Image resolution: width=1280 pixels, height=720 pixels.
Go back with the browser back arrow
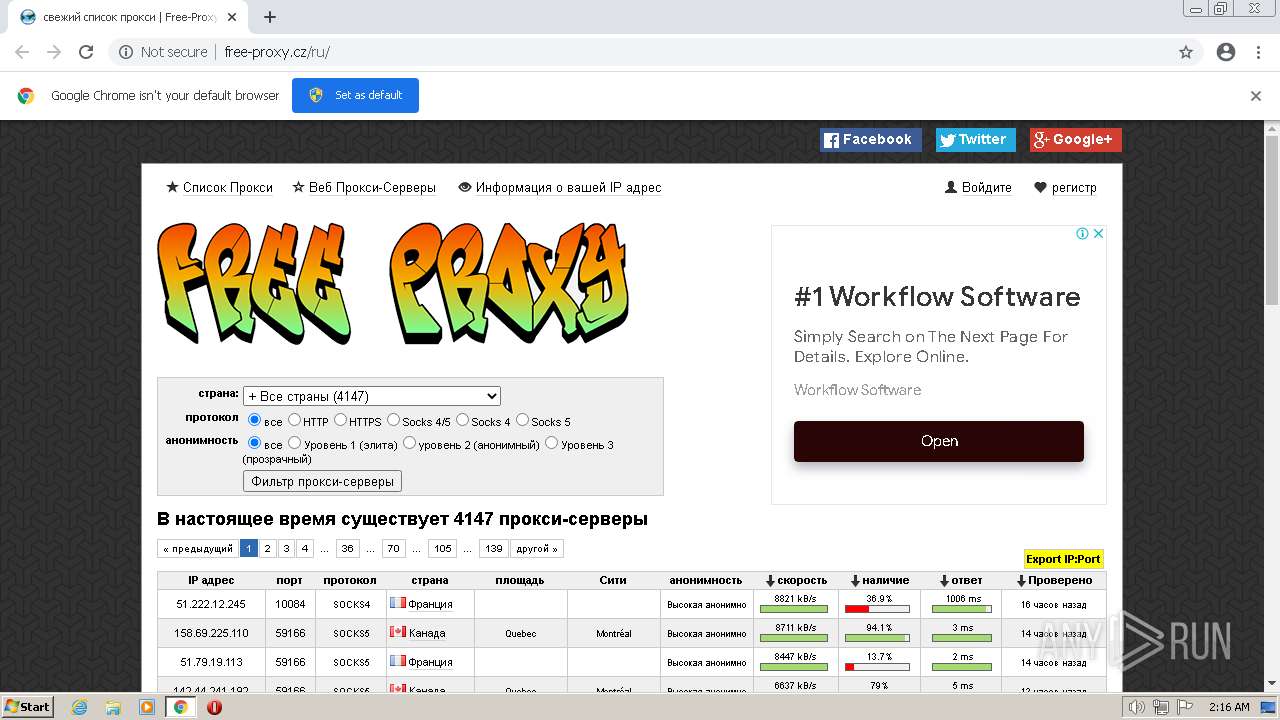[x=22, y=52]
